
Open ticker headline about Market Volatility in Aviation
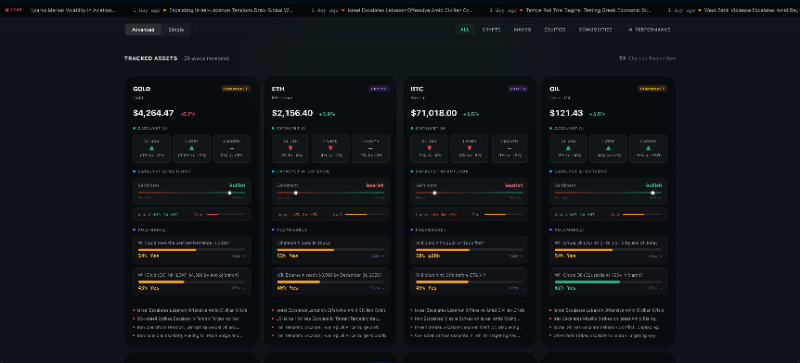tap(73, 10)
